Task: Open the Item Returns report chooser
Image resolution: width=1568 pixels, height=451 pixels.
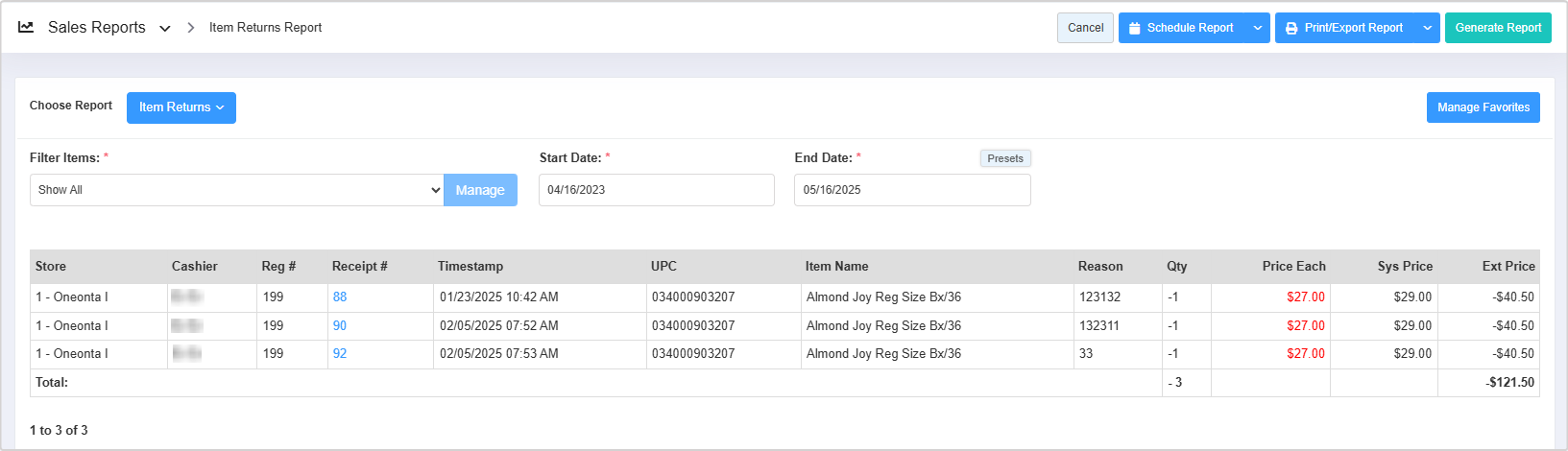Action: pos(181,107)
